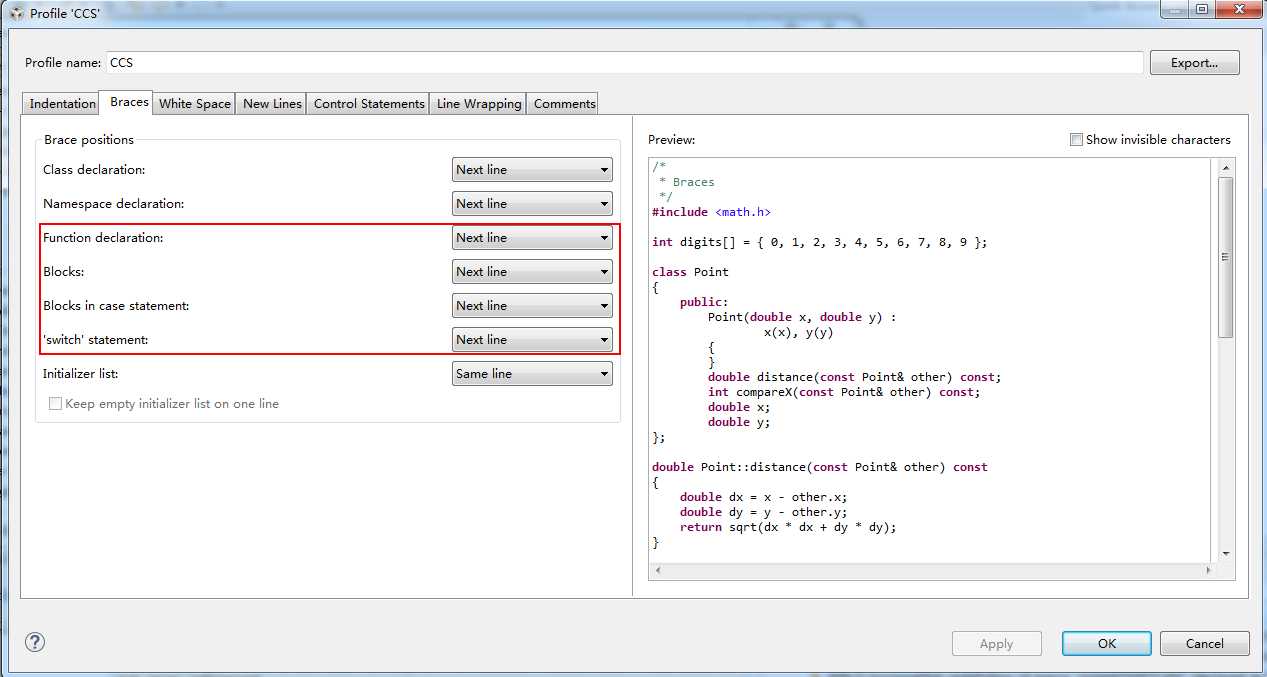Image resolution: width=1267 pixels, height=677 pixels.
Task: Open Blocks in case statement dropdown
Action: 532,306
